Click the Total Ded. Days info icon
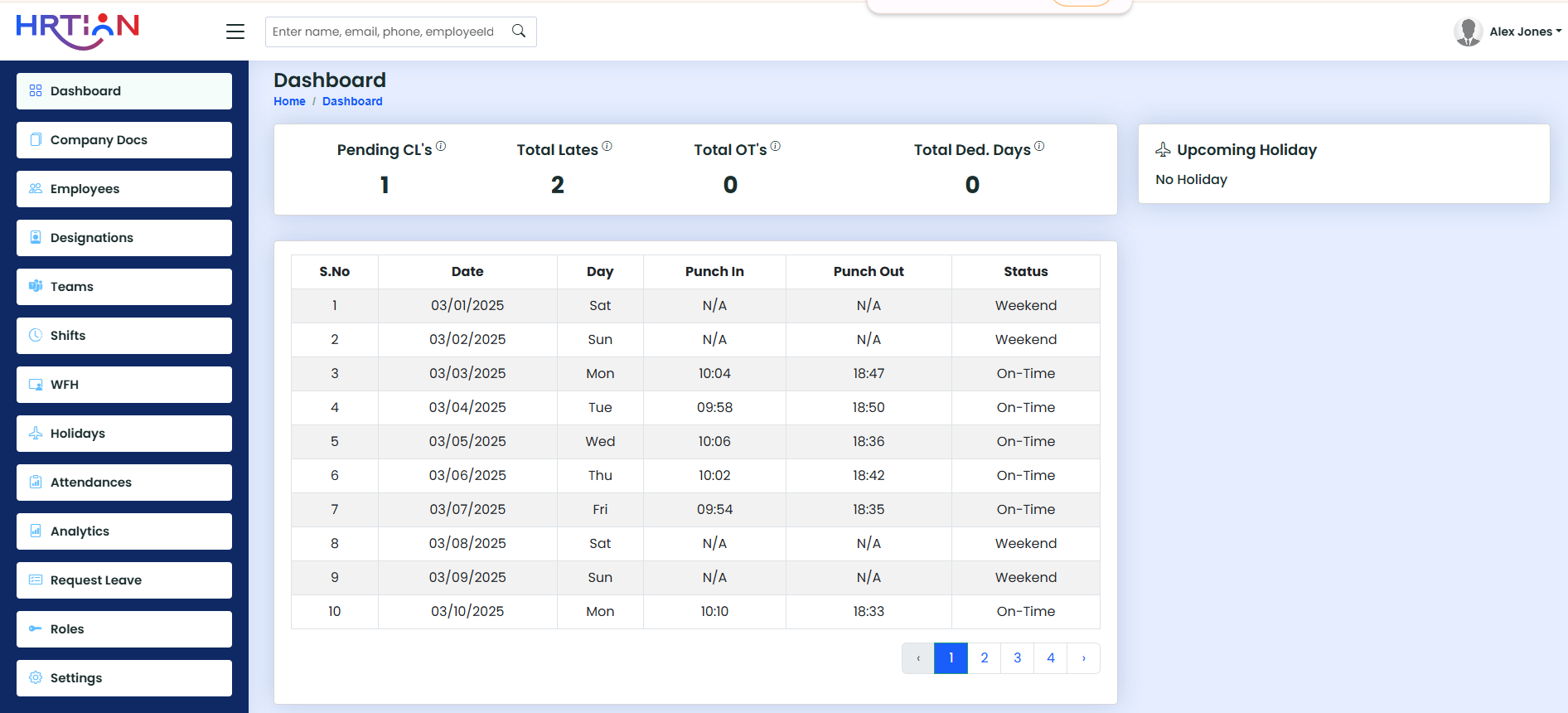The image size is (1568, 713). pyautogui.click(x=1039, y=146)
